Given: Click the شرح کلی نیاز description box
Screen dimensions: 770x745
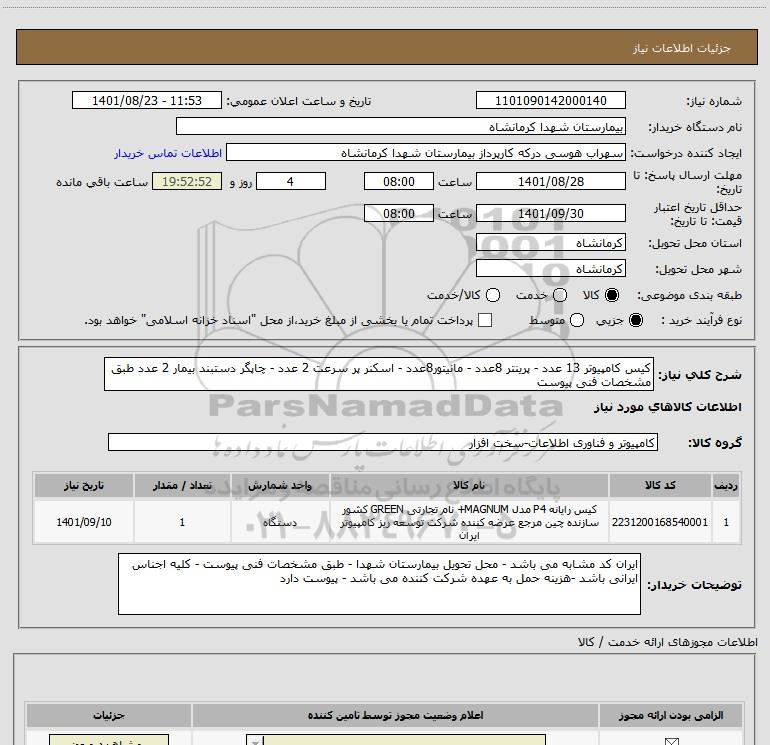Looking at the screenshot, I should 379,374.
